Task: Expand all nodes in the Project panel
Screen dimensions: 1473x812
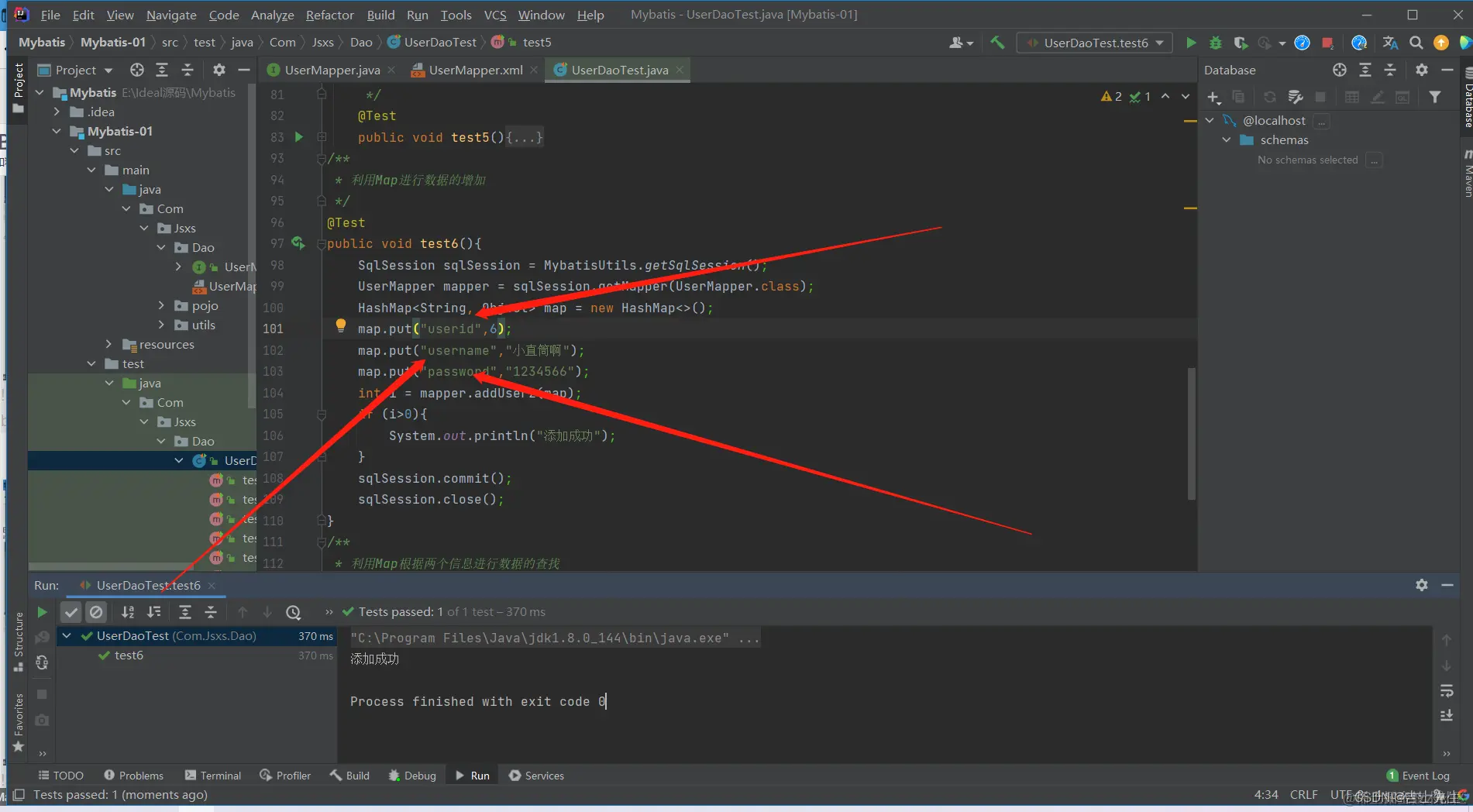Action: pos(162,70)
